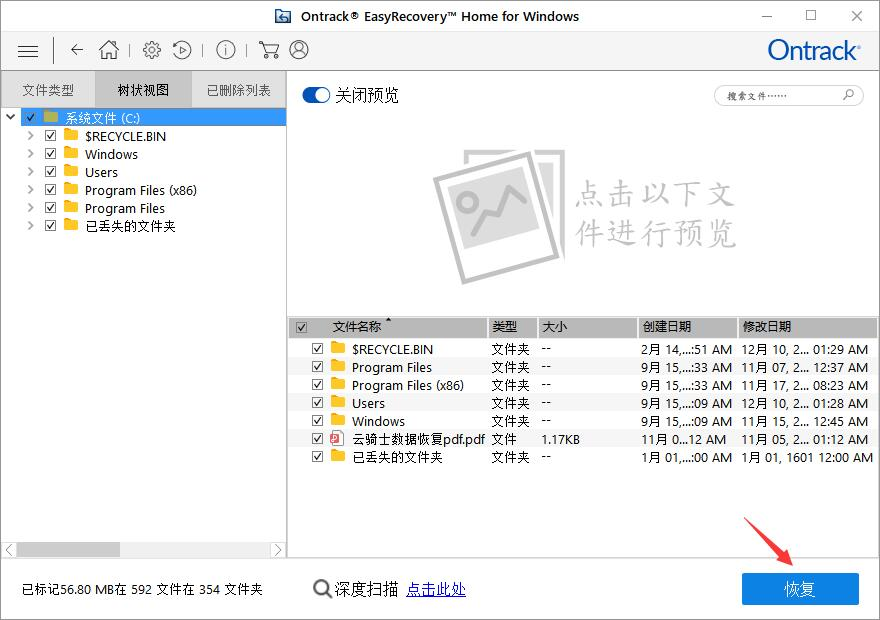Expand the $RECYCLE.BIN tree node
The image size is (880, 620).
30,136
